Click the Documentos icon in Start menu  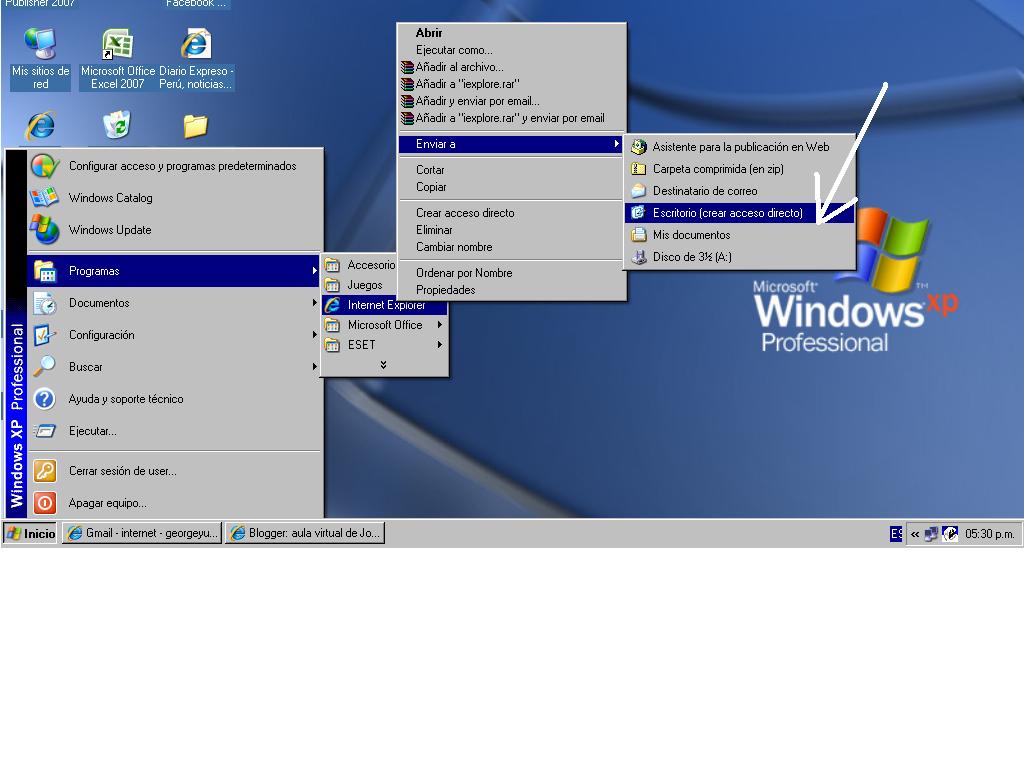pos(44,303)
